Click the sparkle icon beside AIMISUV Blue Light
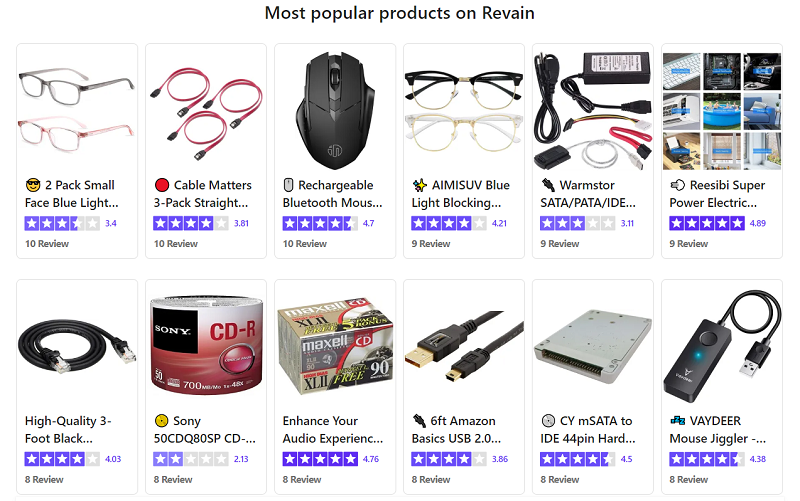The height and width of the screenshot is (501, 800). coord(419,185)
